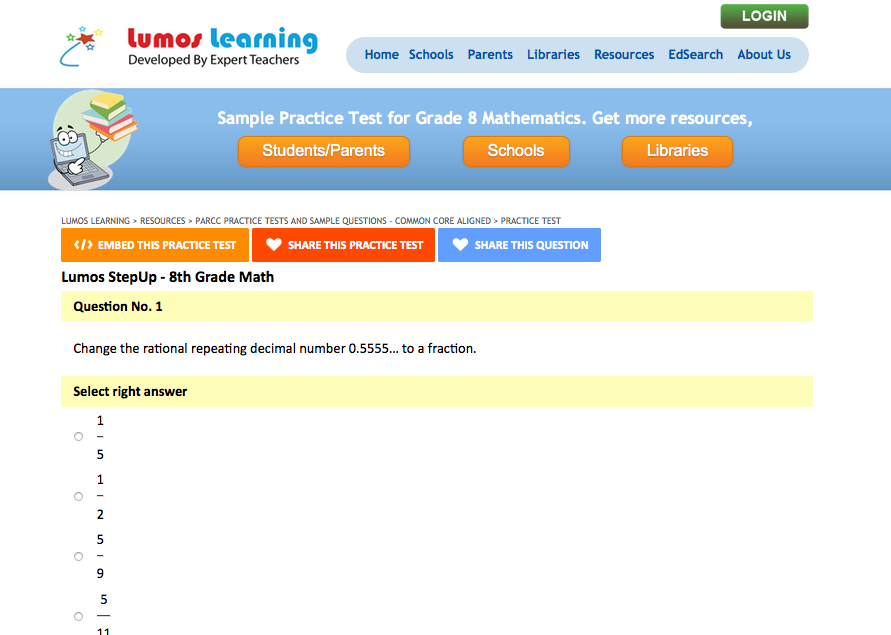Viewport: 891px width, 635px height.
Task: Click Embed This Practice Test button
Action: point(155,245)
